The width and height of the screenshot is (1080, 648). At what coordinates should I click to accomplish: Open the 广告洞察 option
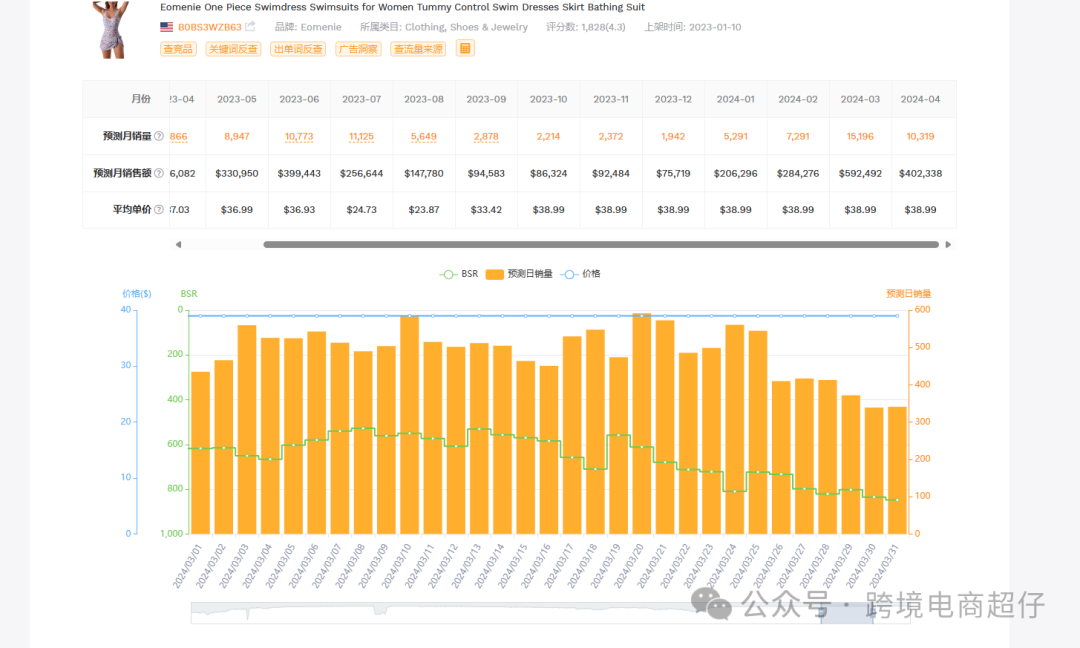358,49
